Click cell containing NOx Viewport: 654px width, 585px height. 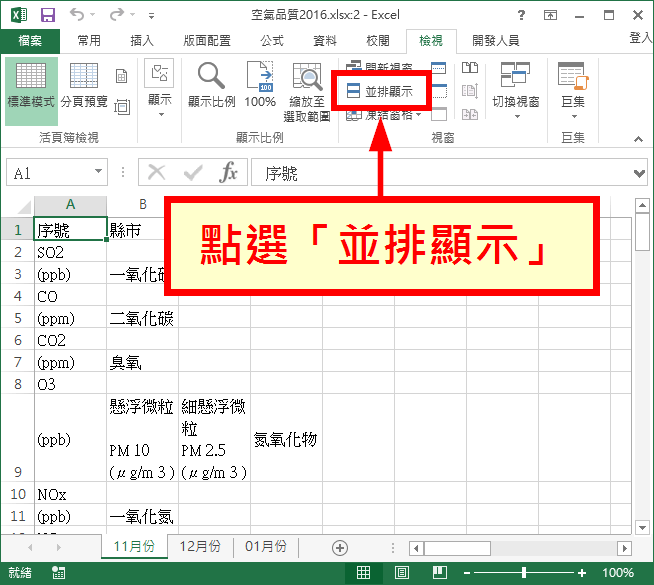pos(70,494)
